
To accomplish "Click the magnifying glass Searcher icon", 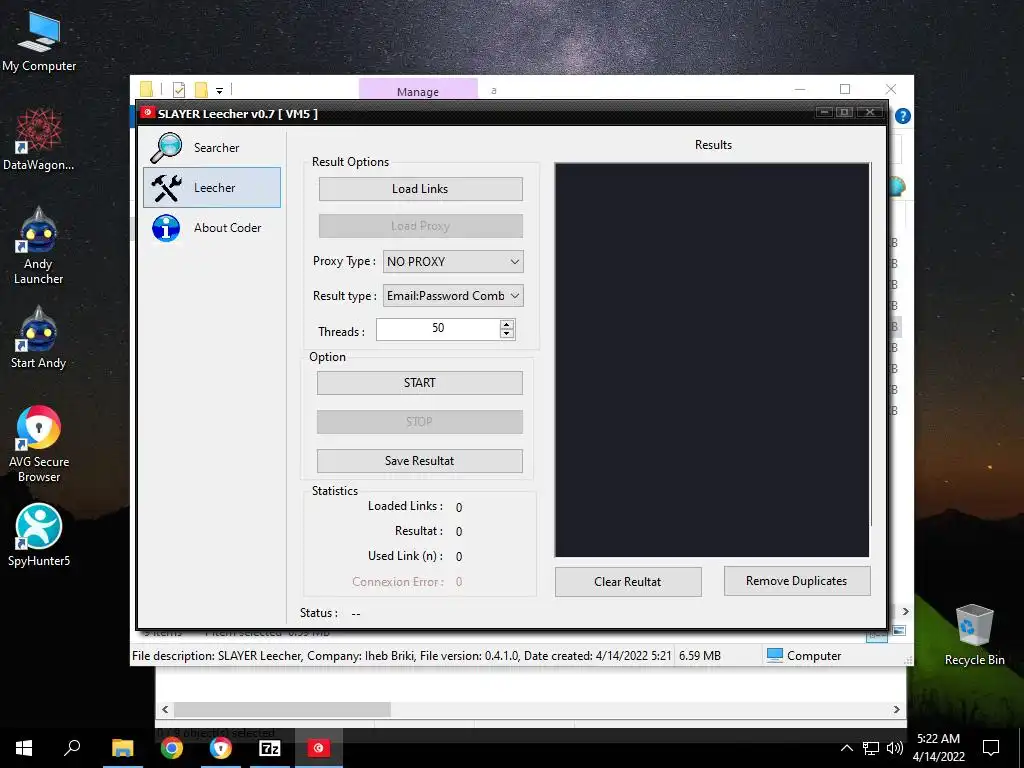I will pyautogui.click(x=167, y=148).
